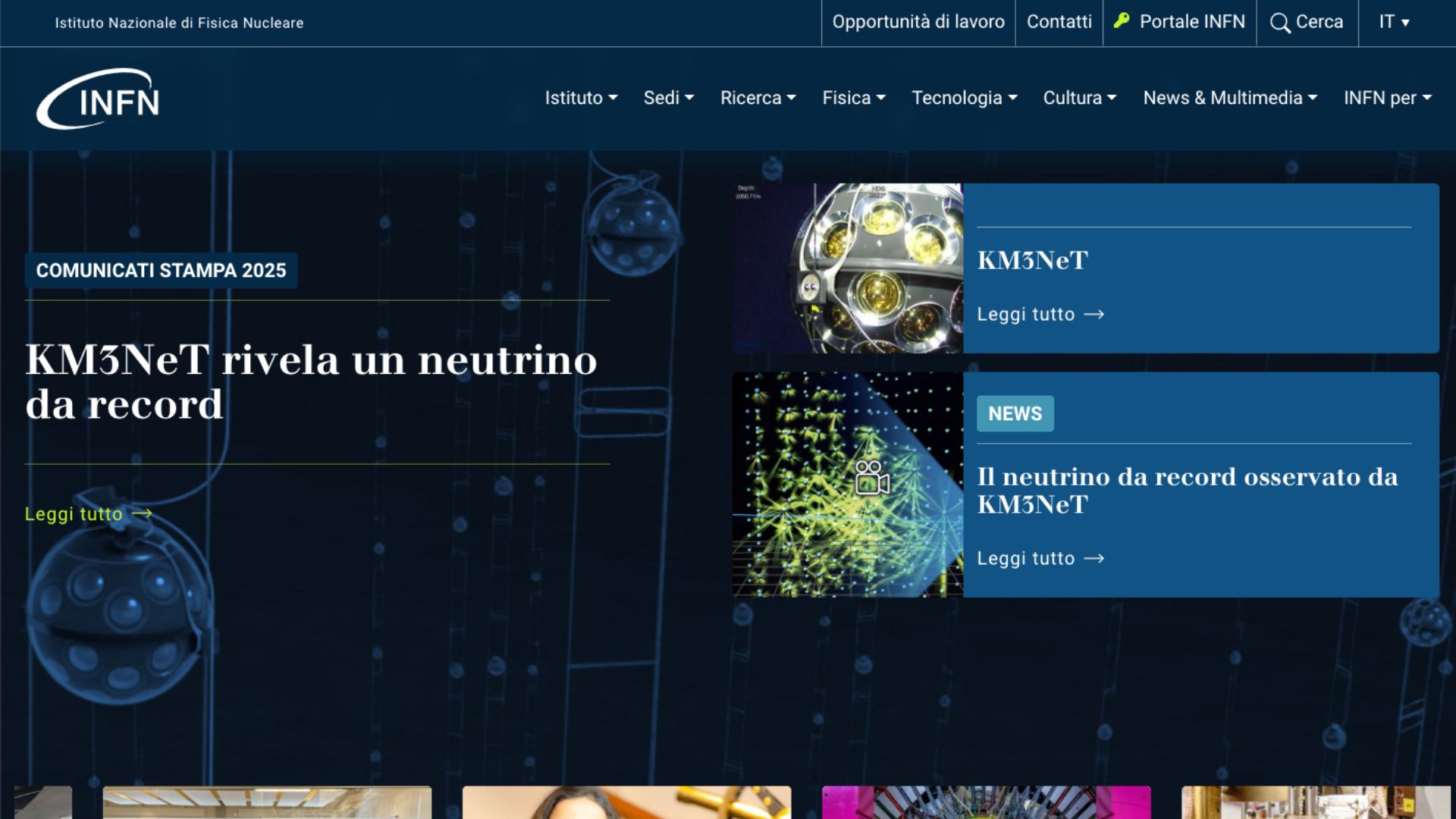Expand the Cultura menu
The image size is (1456, 819).
[x=1080, y=98]
